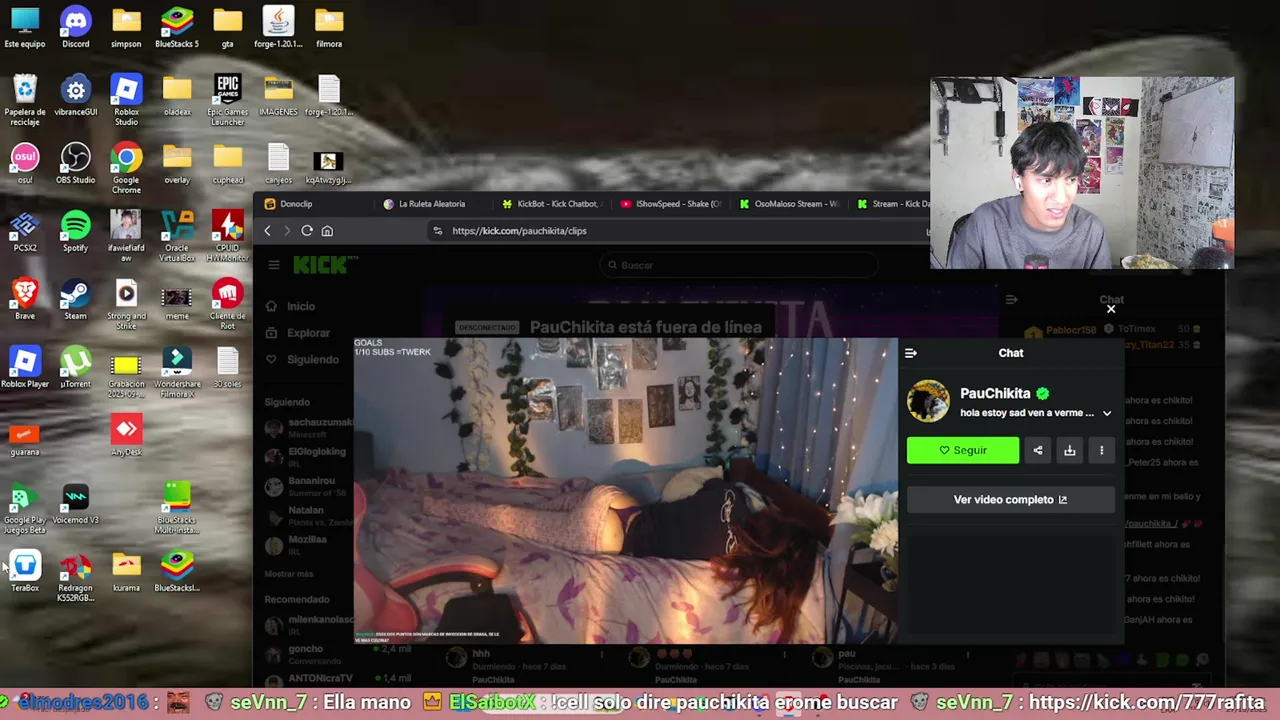
Task: Open the 30 soles text file
Action: tap(228, 367)
